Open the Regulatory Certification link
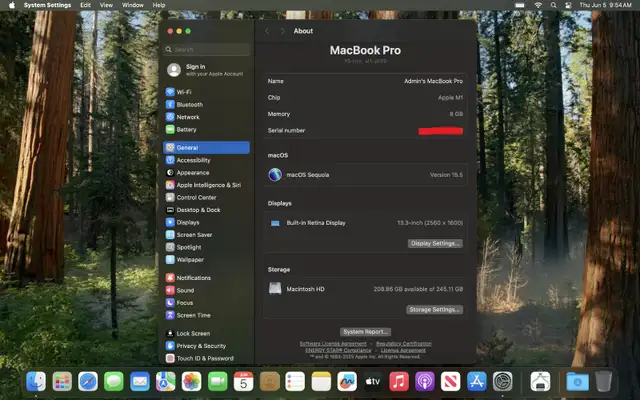This screenshot has width=640, height=400. [x=404, y=344]
